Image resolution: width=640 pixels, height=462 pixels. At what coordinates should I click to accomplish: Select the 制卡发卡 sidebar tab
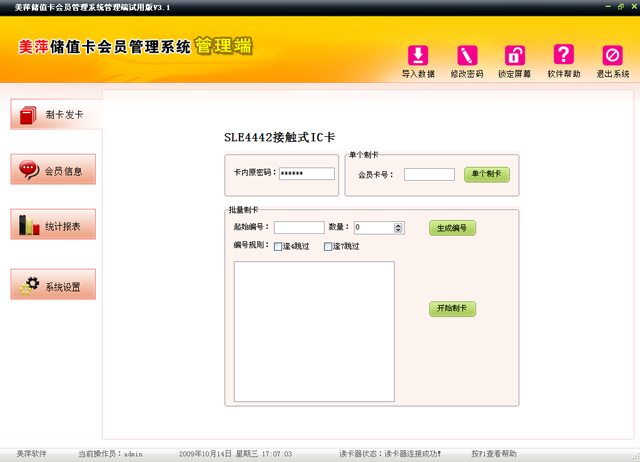coord(55,114)
